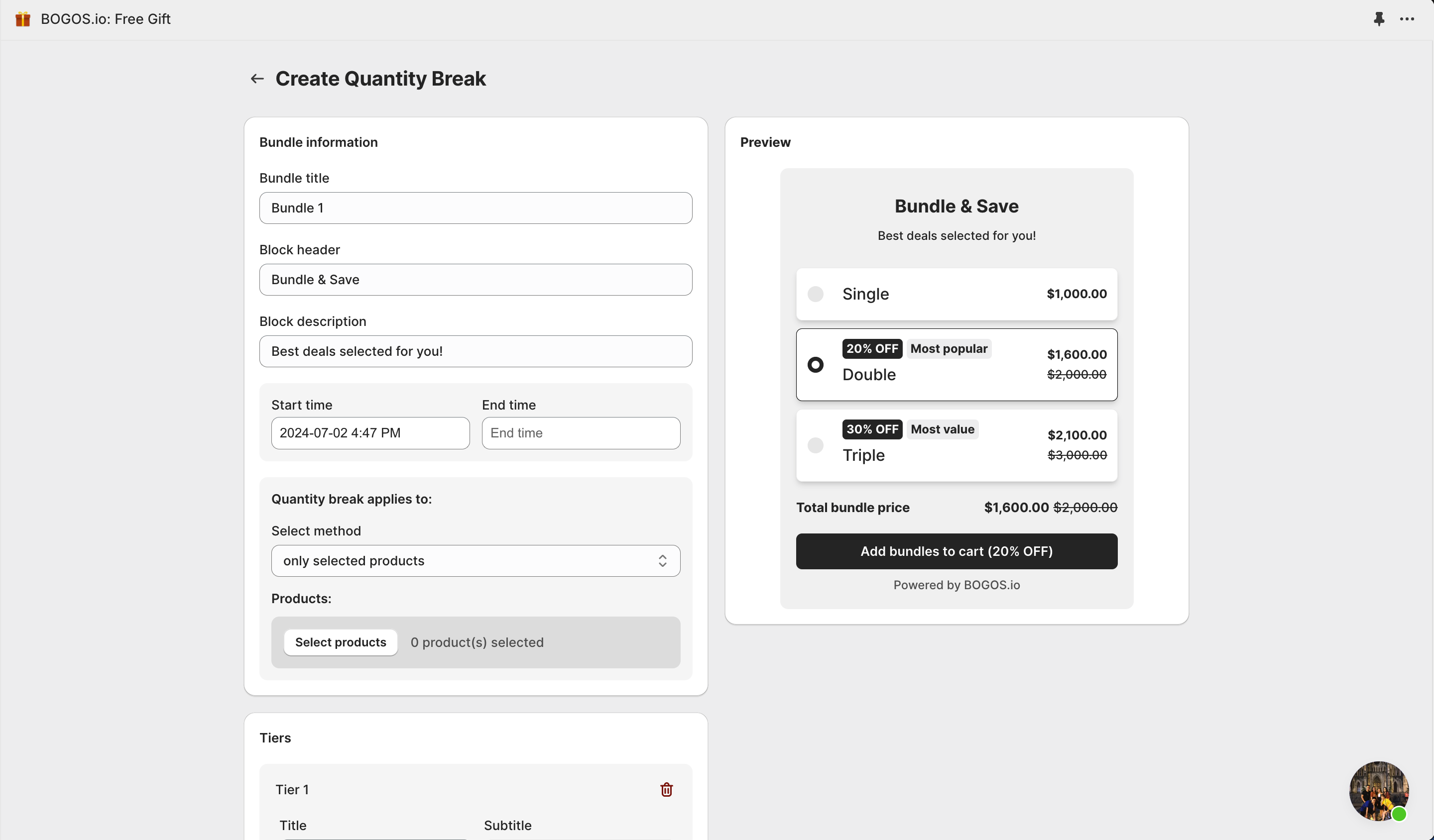Click the 20% OFF badge on Double

[872, 349]
